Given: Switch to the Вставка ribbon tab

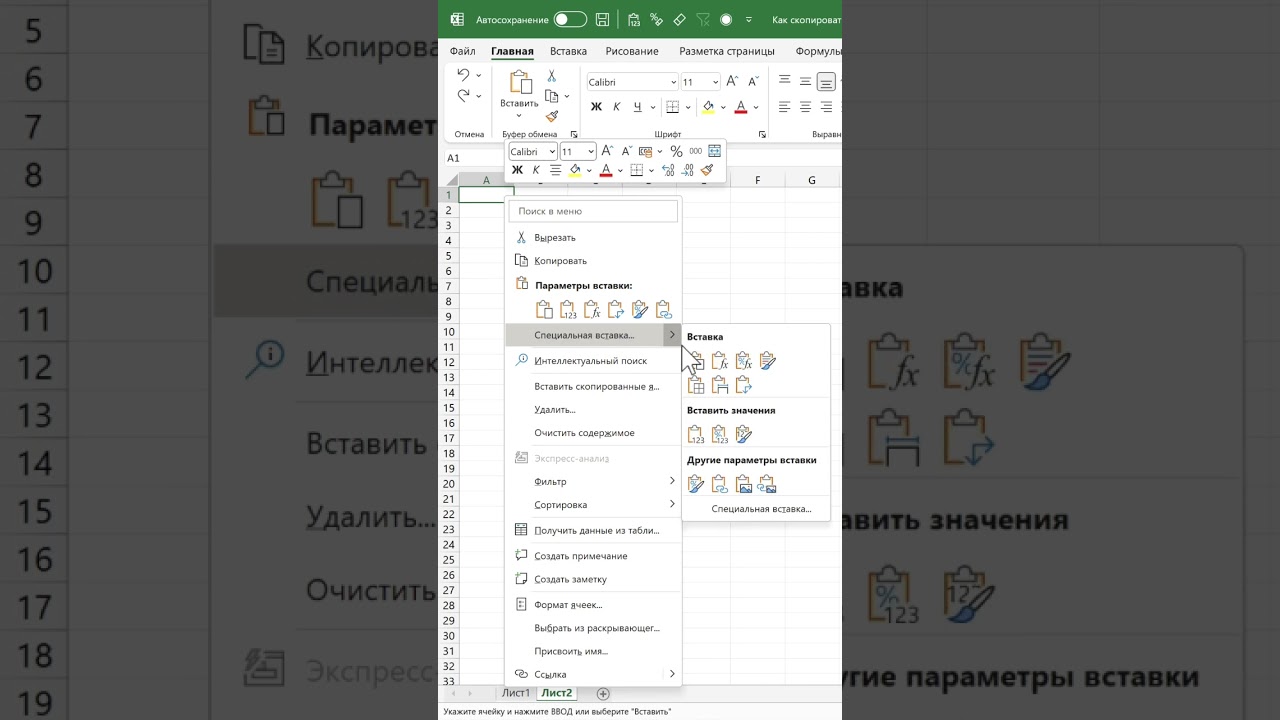Looking at the screenshot, I should coord(568,51).
